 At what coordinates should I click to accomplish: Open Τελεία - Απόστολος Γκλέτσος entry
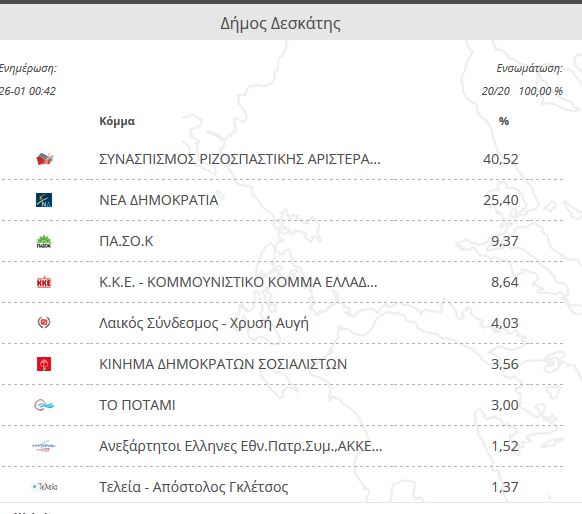click(x=282, y=487)
